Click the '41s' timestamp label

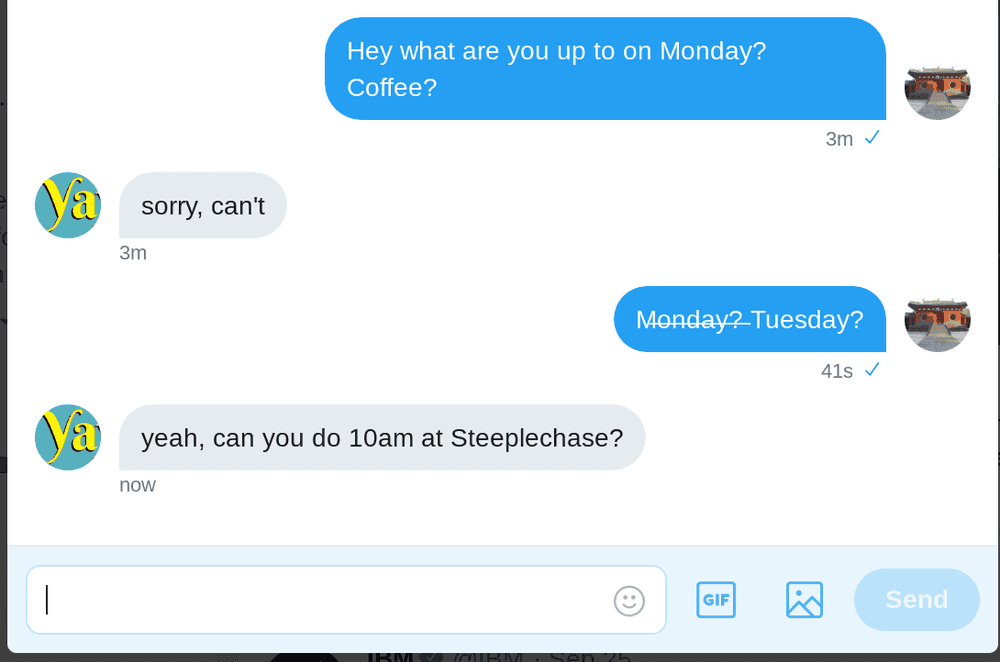click(x=836, y=370)
